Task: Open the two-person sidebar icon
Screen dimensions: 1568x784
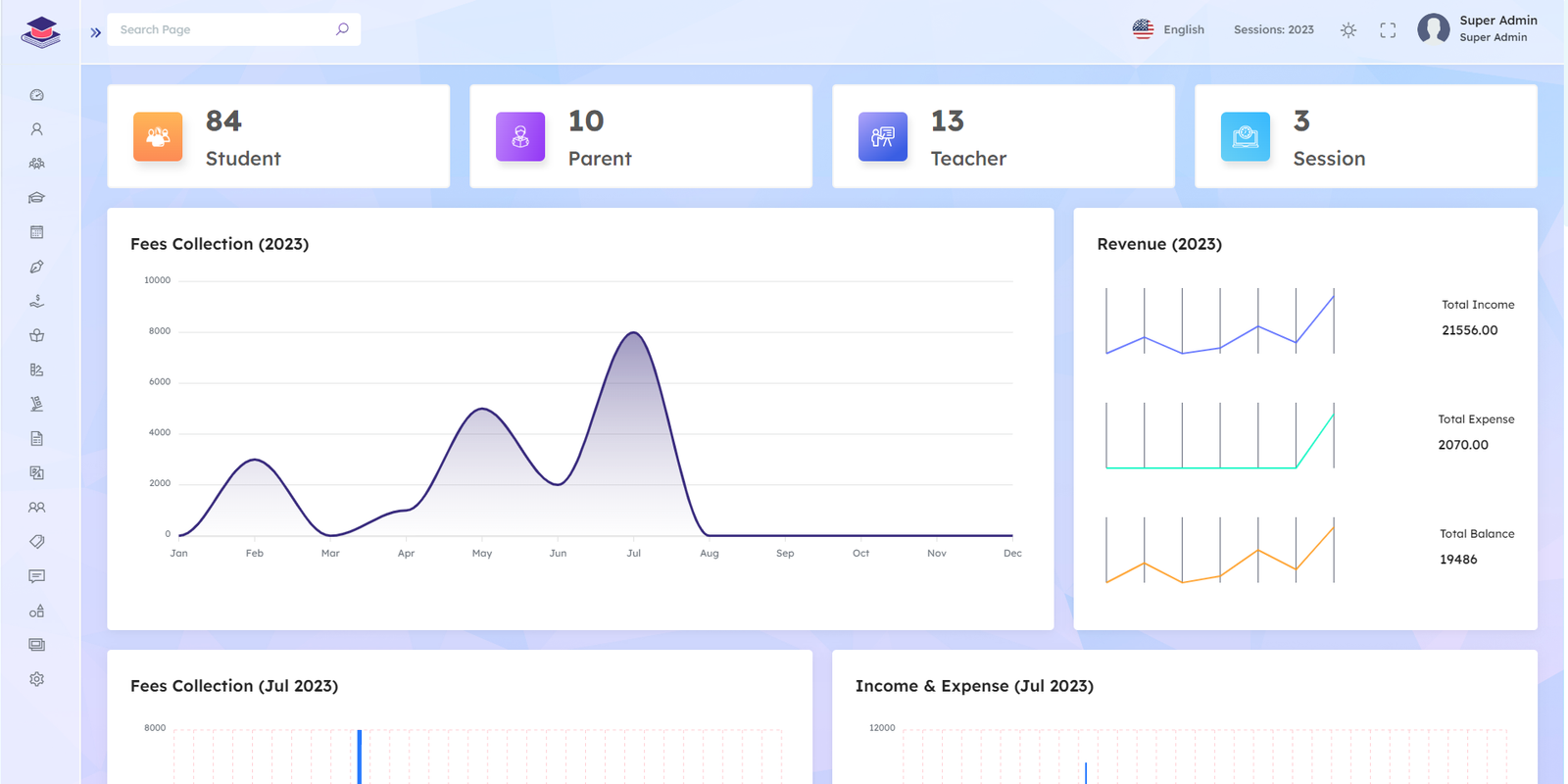Action: [37, 507]
